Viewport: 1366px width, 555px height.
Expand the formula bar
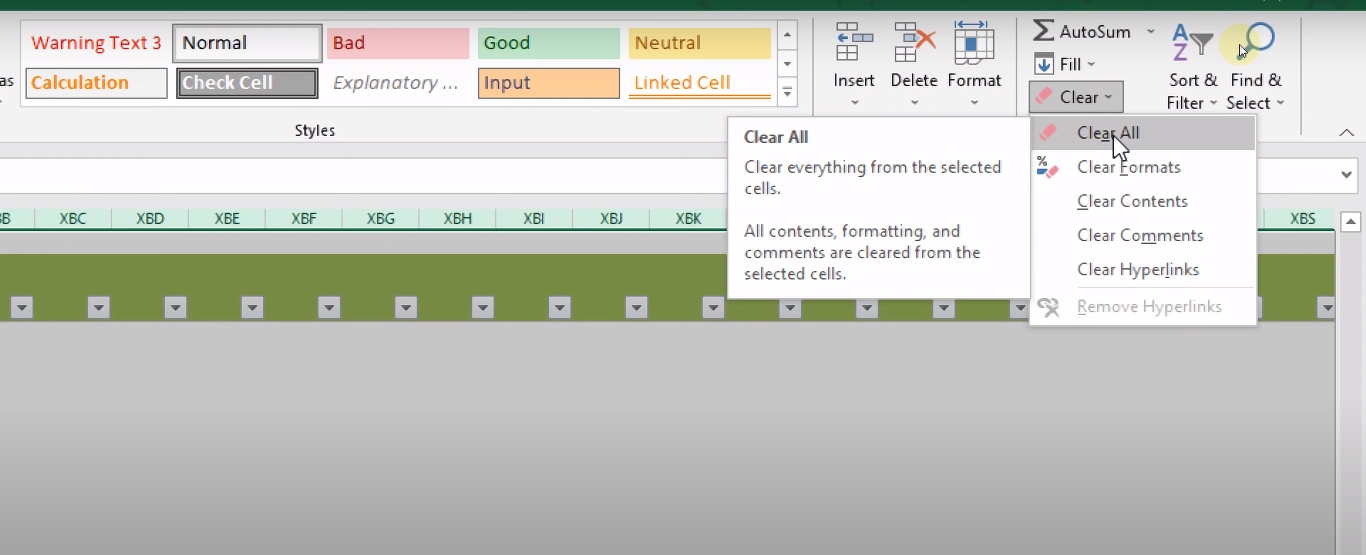pos(1346,175)
